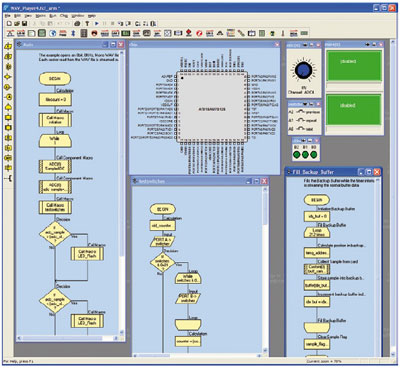Add a Comment bracket icon from palette
400x368 pixels.
[8, 178]
